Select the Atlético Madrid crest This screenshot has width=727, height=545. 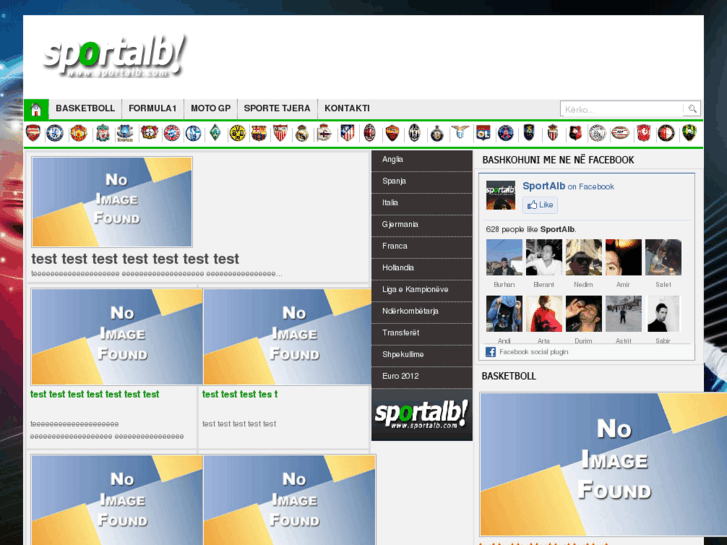click(347, 133)
